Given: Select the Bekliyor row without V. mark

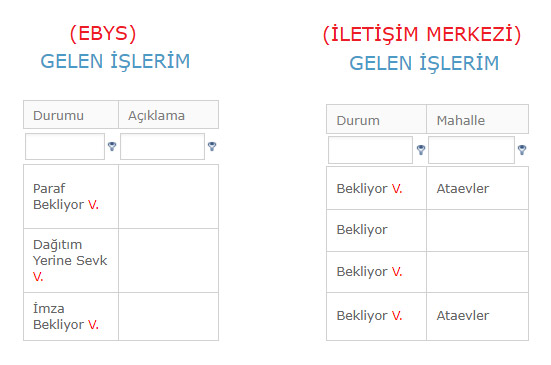Looking at the screenshot, I should pyautogui.click(x=427, y=230).
